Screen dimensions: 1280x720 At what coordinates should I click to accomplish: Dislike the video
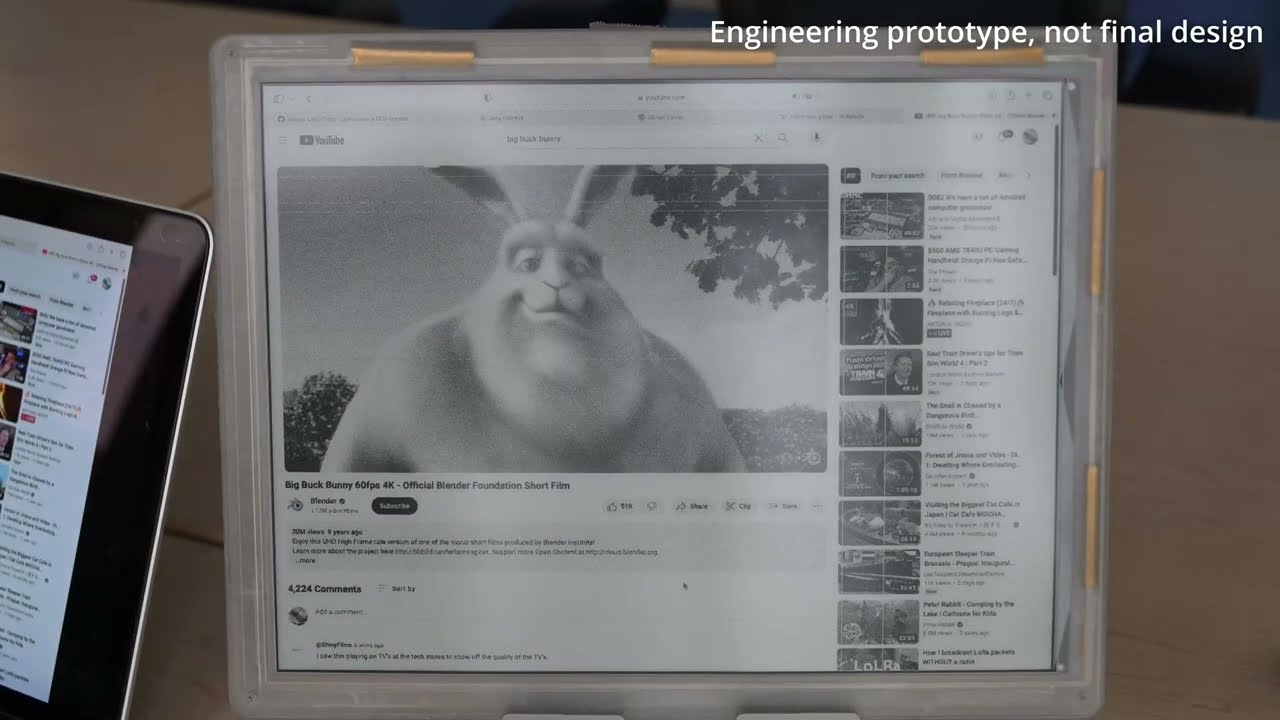tap(652, 506)
